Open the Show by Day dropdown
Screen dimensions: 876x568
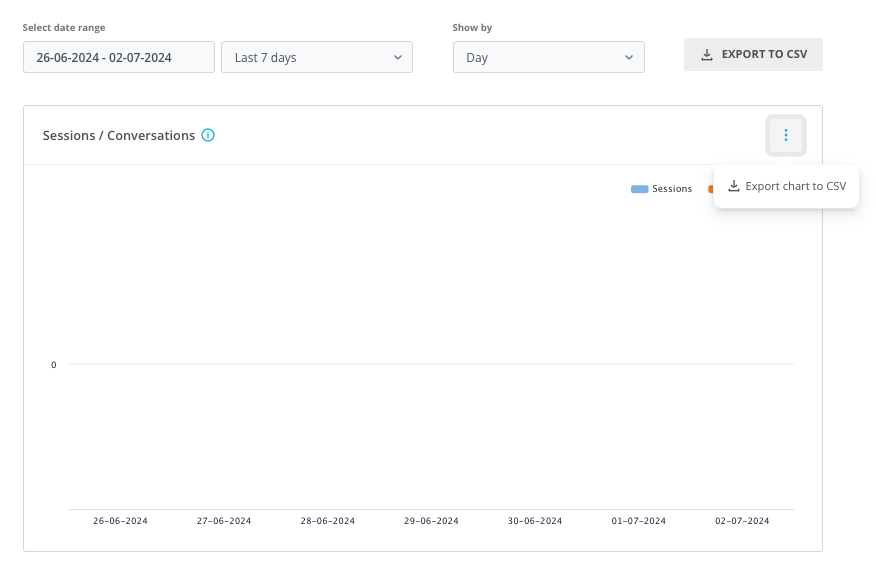pos(549,57)
